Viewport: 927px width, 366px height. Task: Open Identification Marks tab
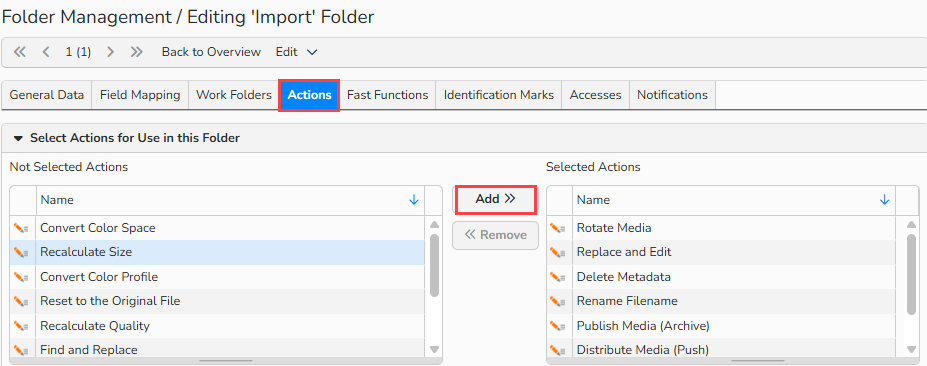point(499,95)
